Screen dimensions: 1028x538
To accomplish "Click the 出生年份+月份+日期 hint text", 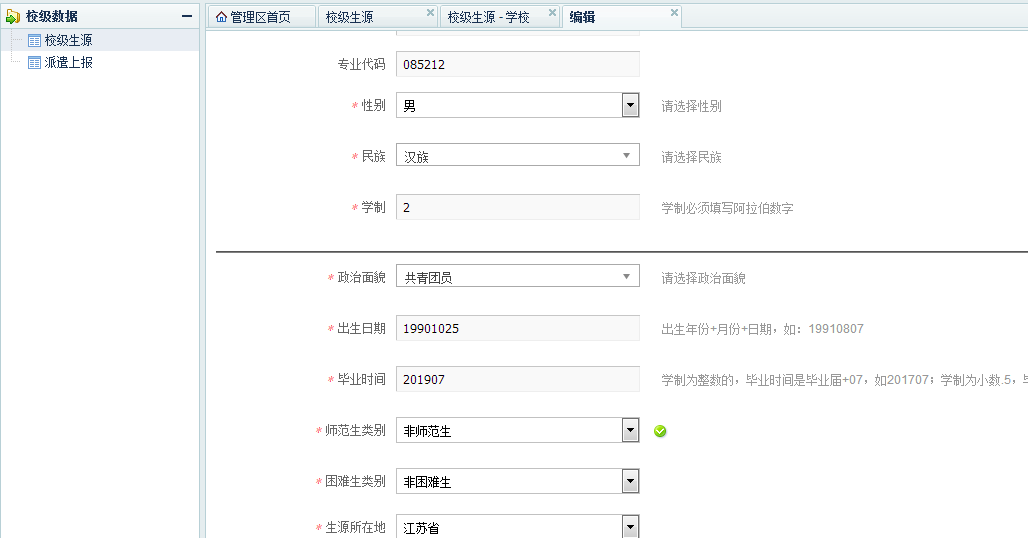I will pos(762,329).
